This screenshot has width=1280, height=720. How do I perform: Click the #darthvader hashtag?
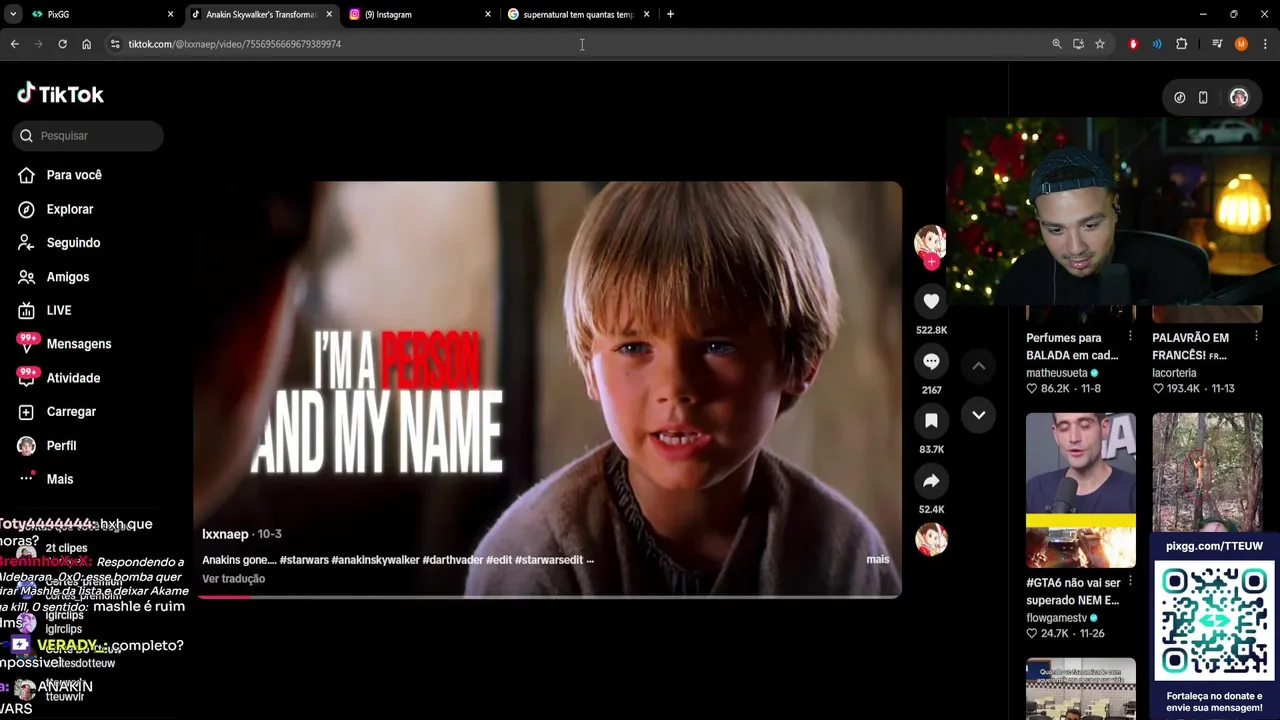pyautogui.click(x=452, y=560)
